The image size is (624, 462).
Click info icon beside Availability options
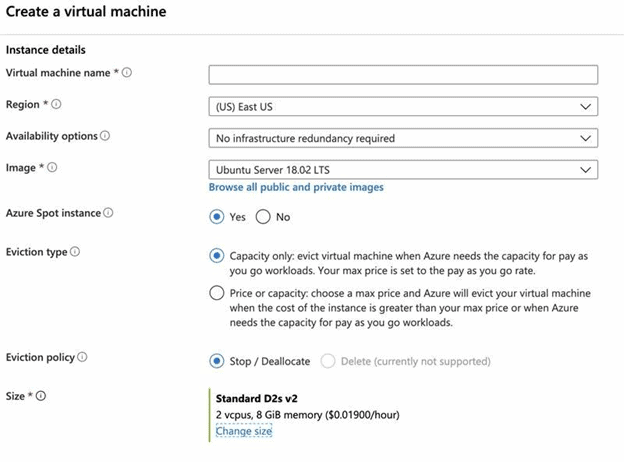[105, 136]
